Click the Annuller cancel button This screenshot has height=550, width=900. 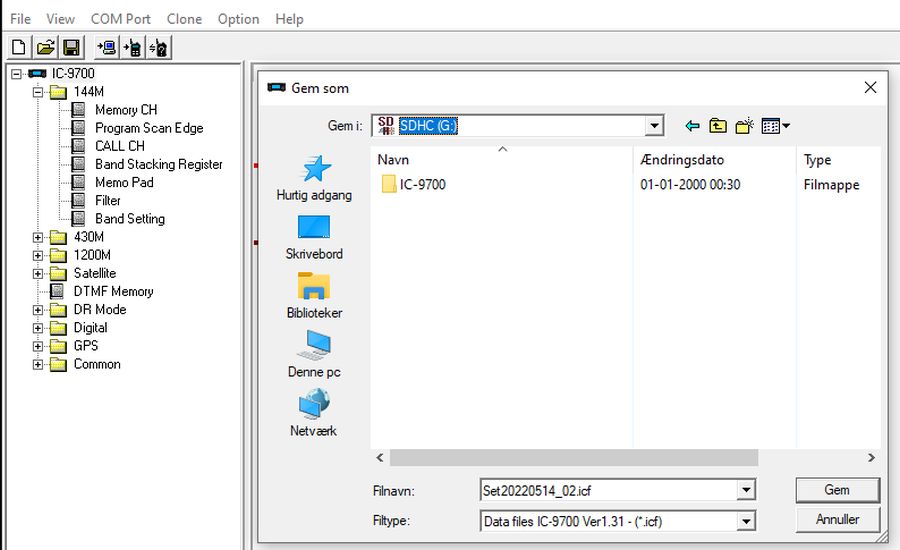[837, 520]
